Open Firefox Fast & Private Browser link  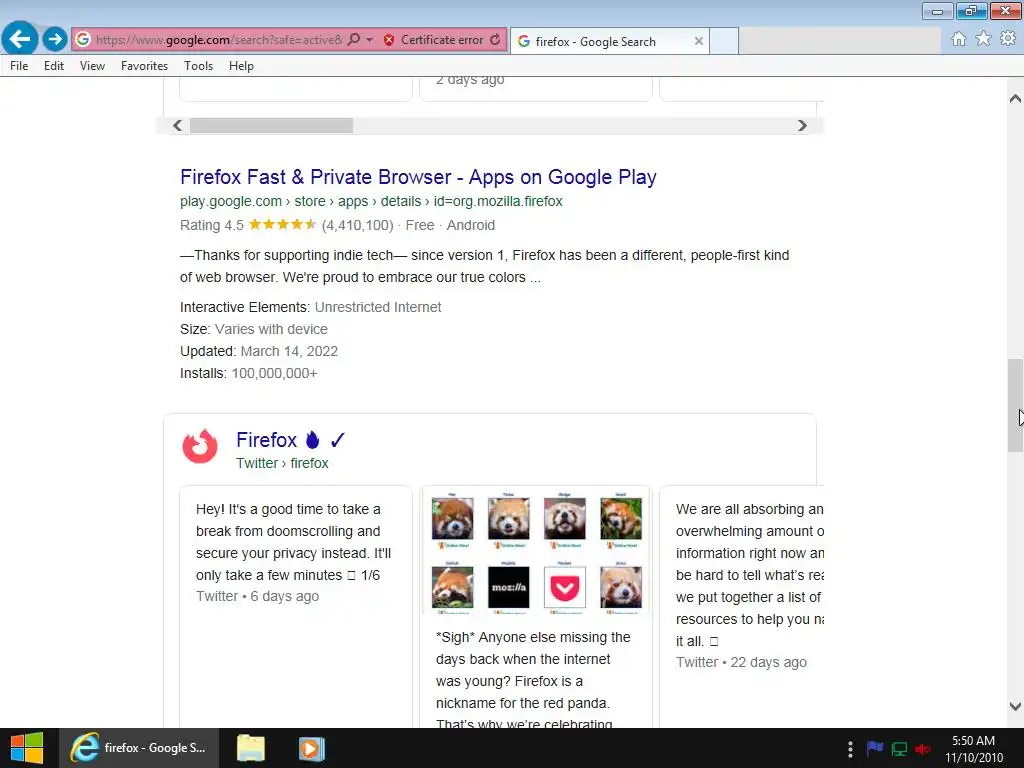click(x=418, y=177)
